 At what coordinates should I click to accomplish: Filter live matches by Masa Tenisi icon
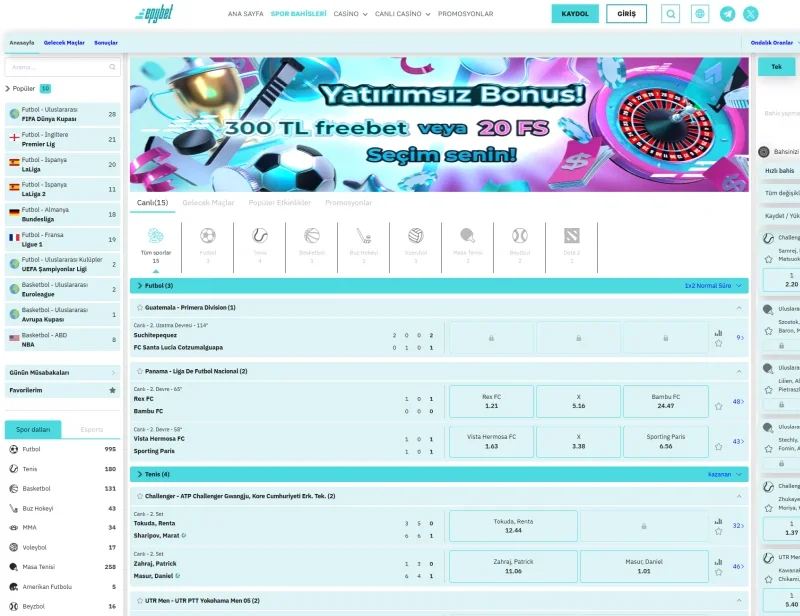tap(468, 236)
